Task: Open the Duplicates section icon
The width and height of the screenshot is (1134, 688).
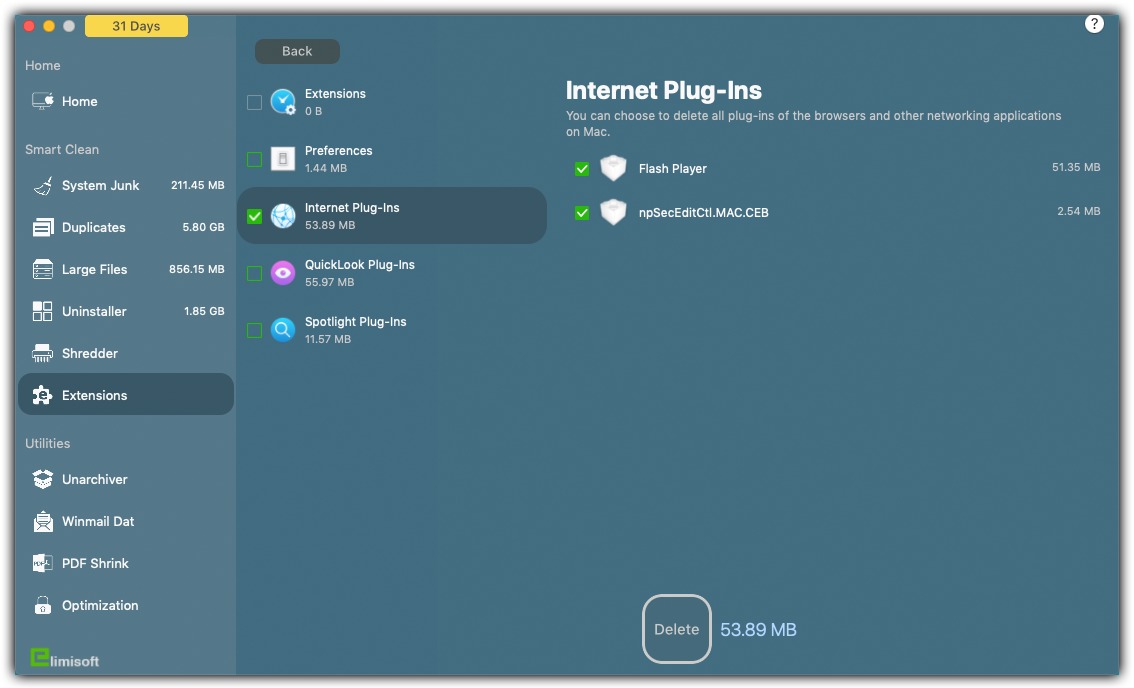Action: pos(43,228)
